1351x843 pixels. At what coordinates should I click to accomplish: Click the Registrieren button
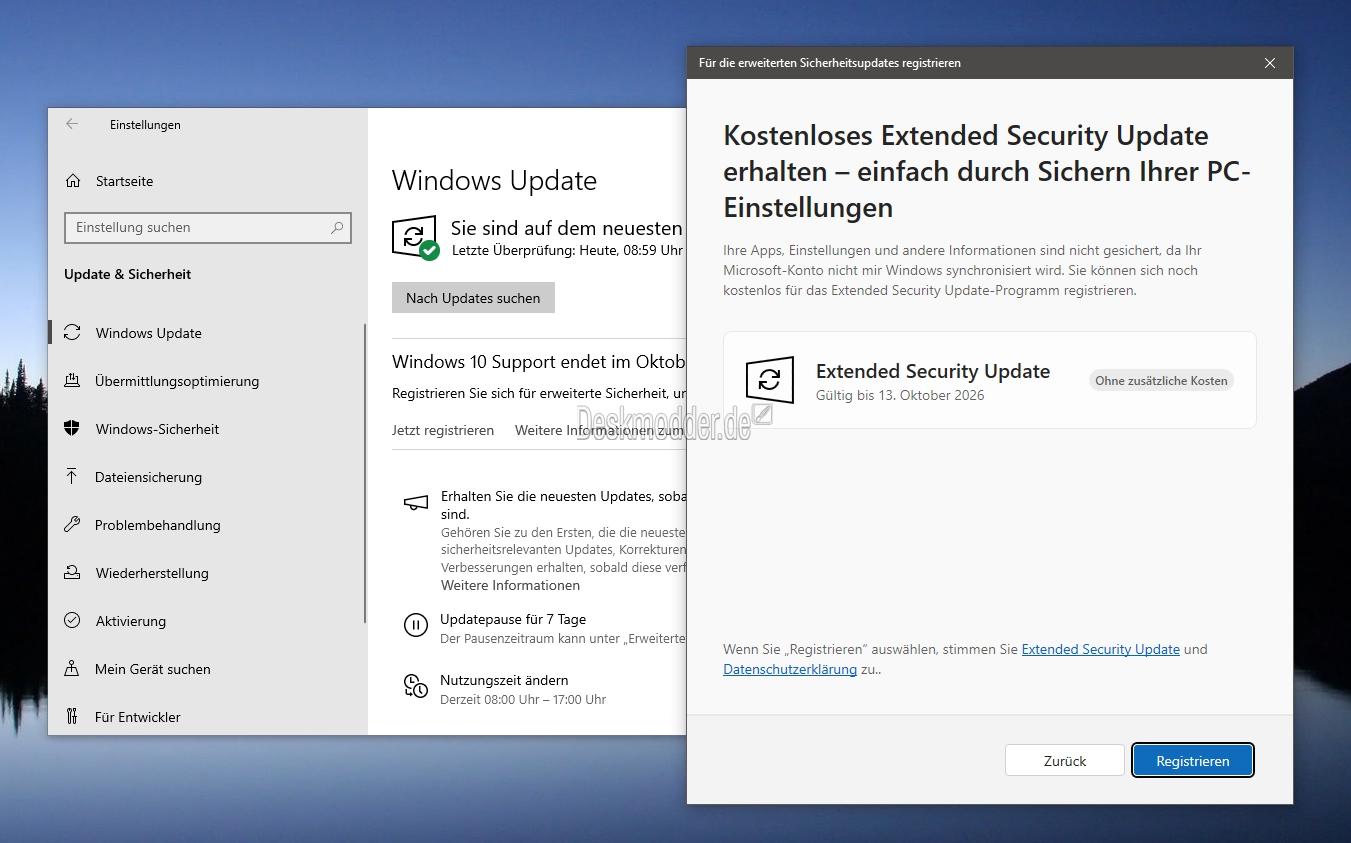point(1193,761)
